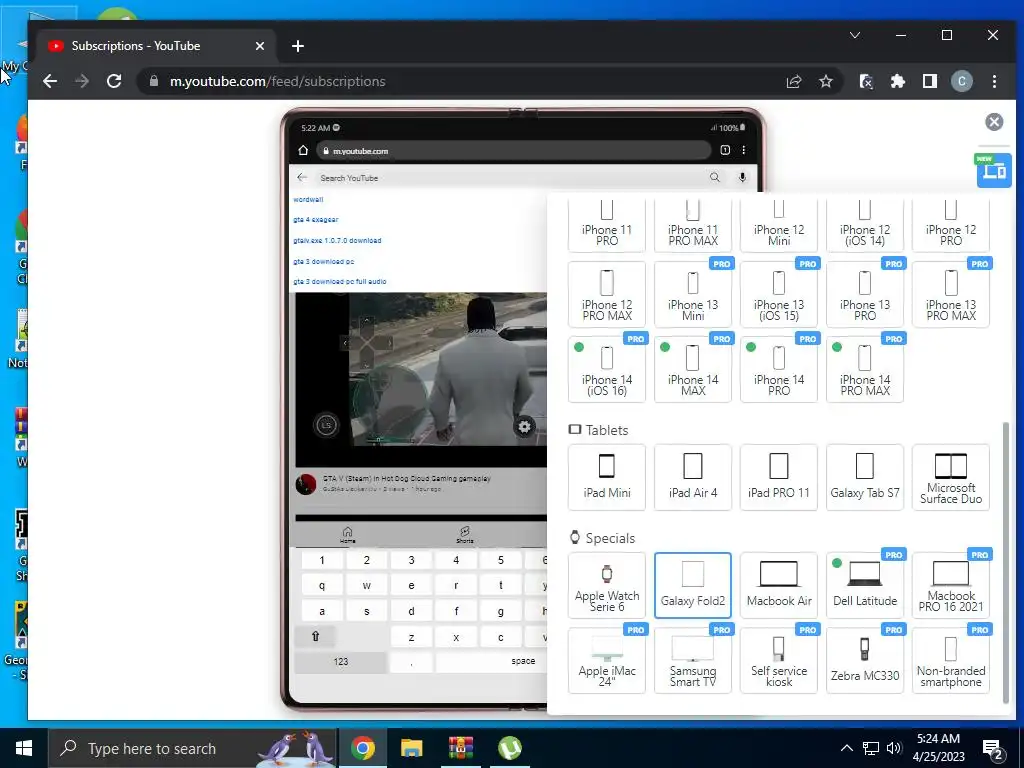Viewport: 1024px width, 768px height.
Task: Choose the iPhone 13 PRO device
Action: coord(865,295)
